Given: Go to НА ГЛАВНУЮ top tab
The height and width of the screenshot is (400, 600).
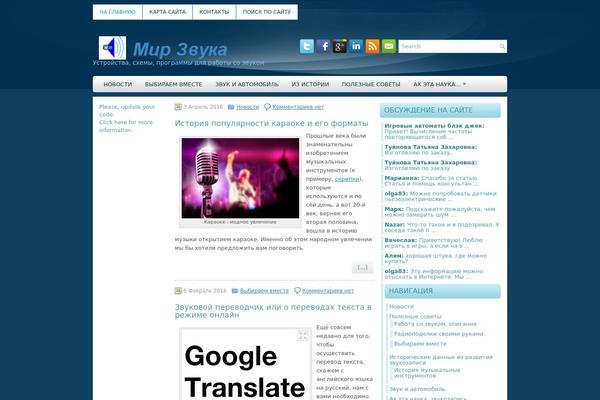Looking at the screenshot, I should coord(117,12).
